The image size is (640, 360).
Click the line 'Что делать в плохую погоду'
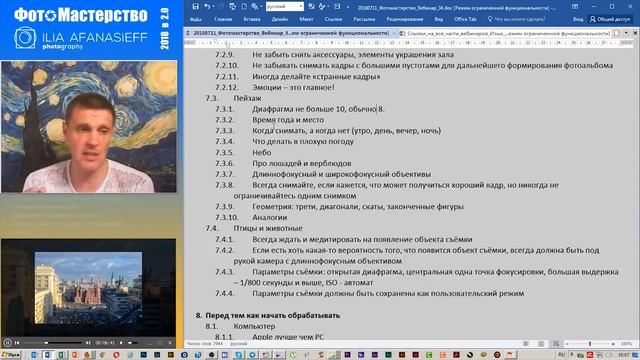[x=303, y=141]
